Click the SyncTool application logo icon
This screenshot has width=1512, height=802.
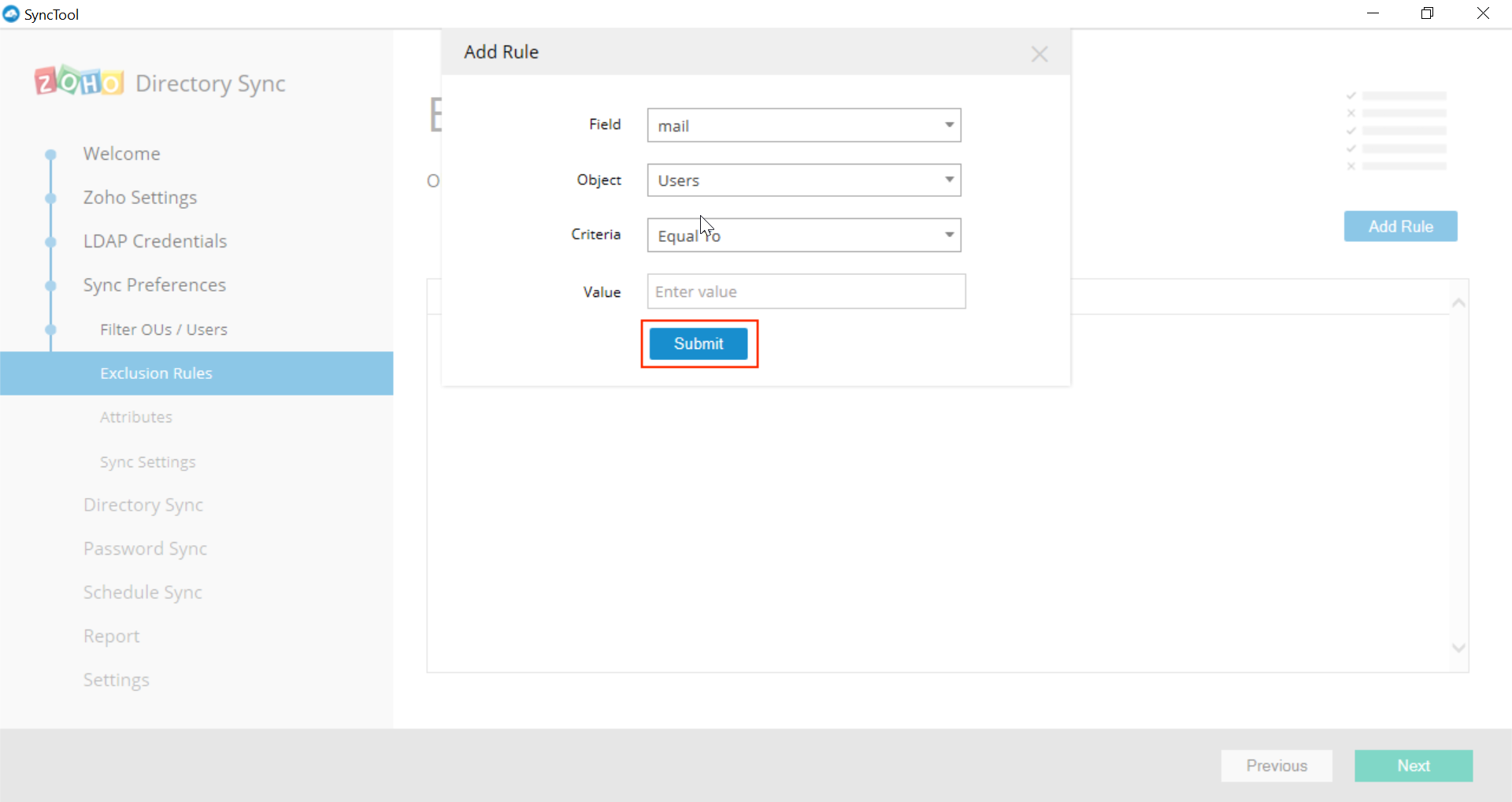[10, 13]
